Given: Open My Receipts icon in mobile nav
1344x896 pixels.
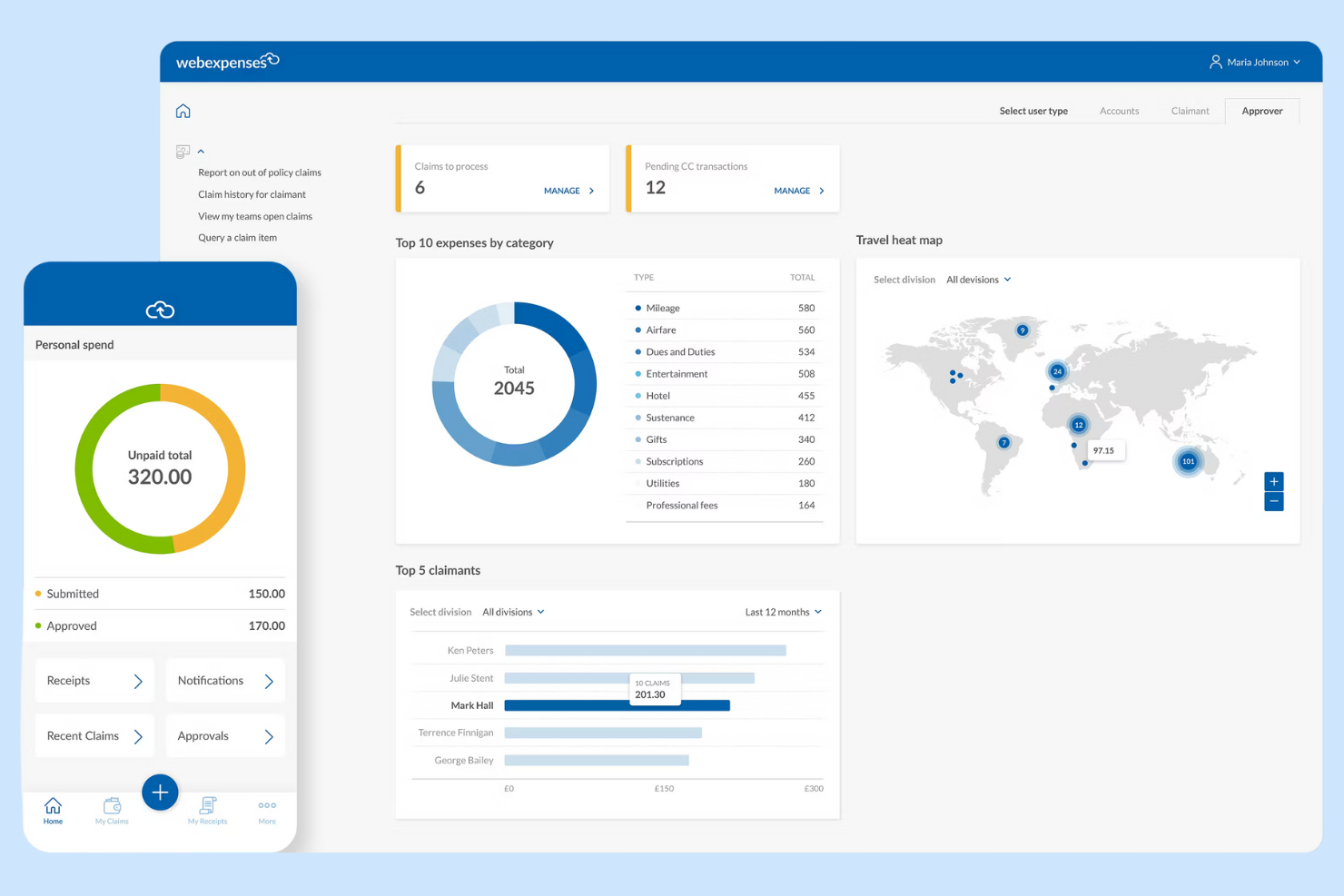Looking at the screenshot, I should click(207, 807).
